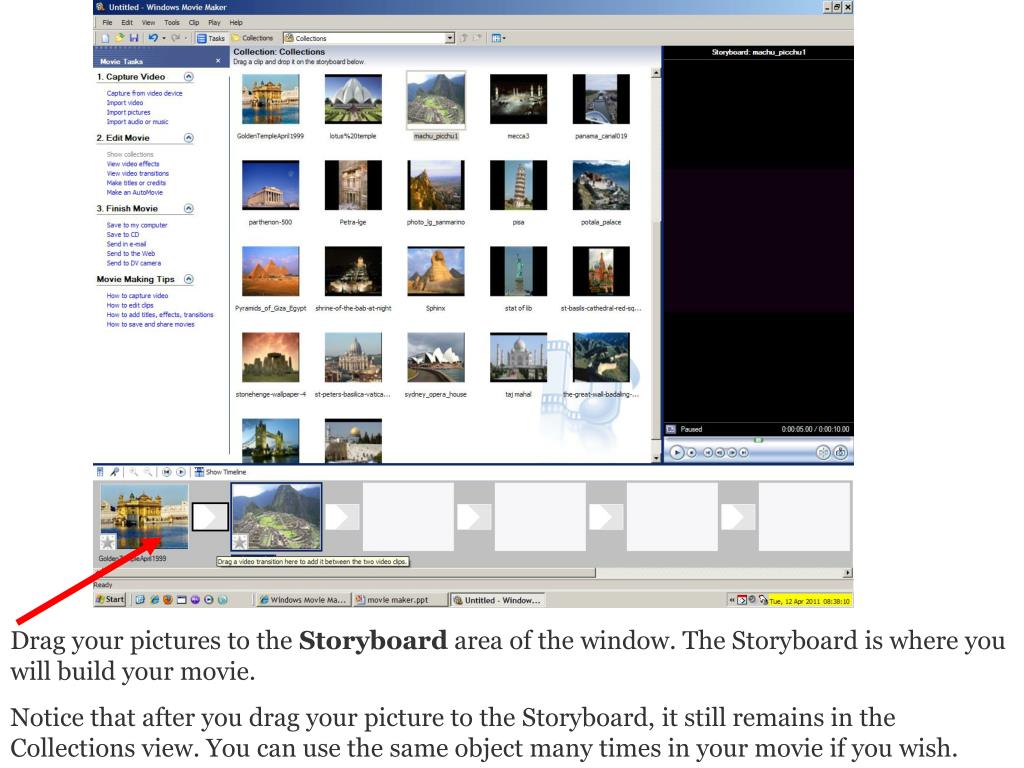
Task: Click Make an AutoMovie link
Action: (135, 193)
